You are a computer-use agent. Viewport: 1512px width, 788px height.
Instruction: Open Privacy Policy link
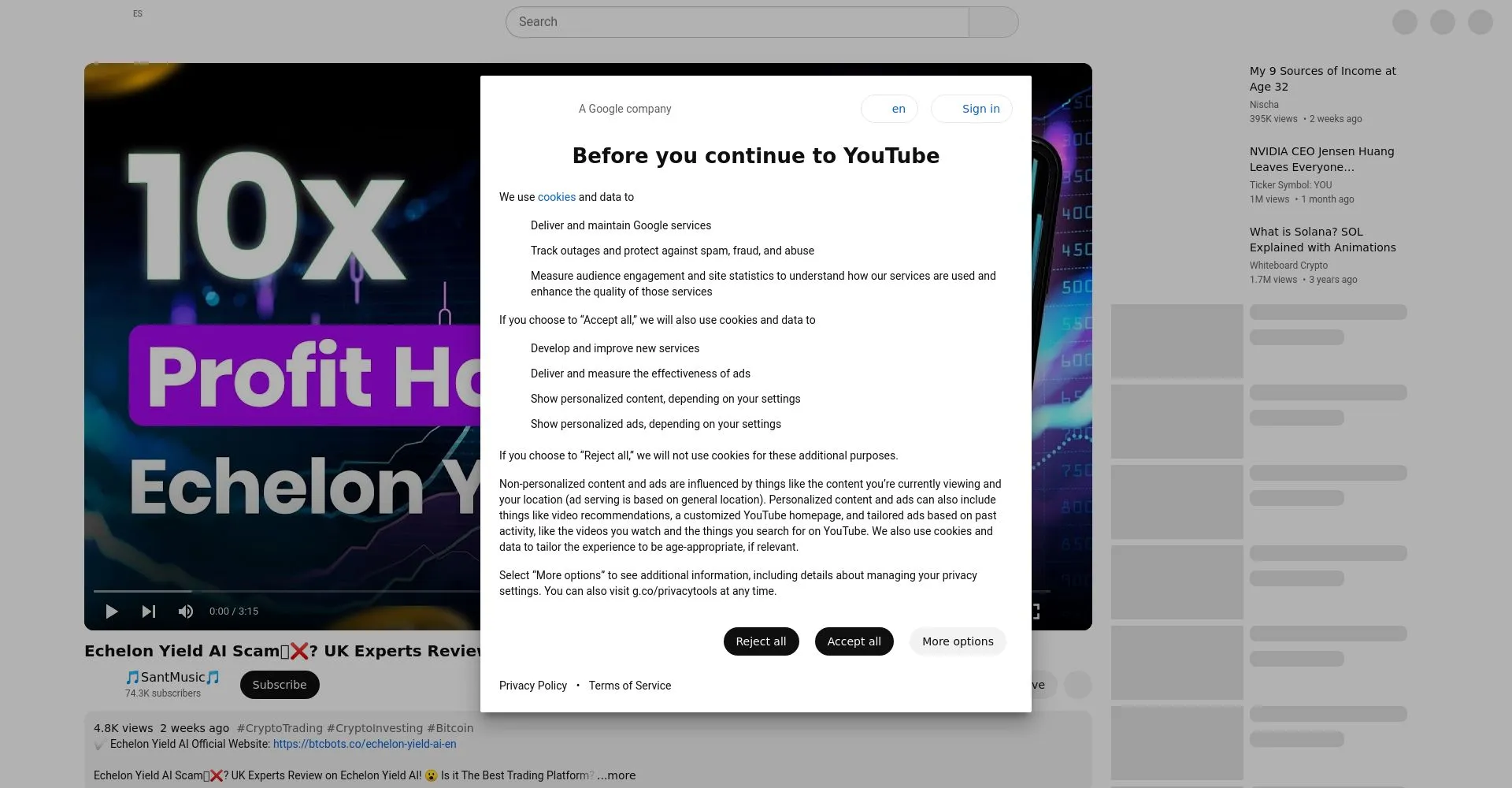(x=533, y=686)
